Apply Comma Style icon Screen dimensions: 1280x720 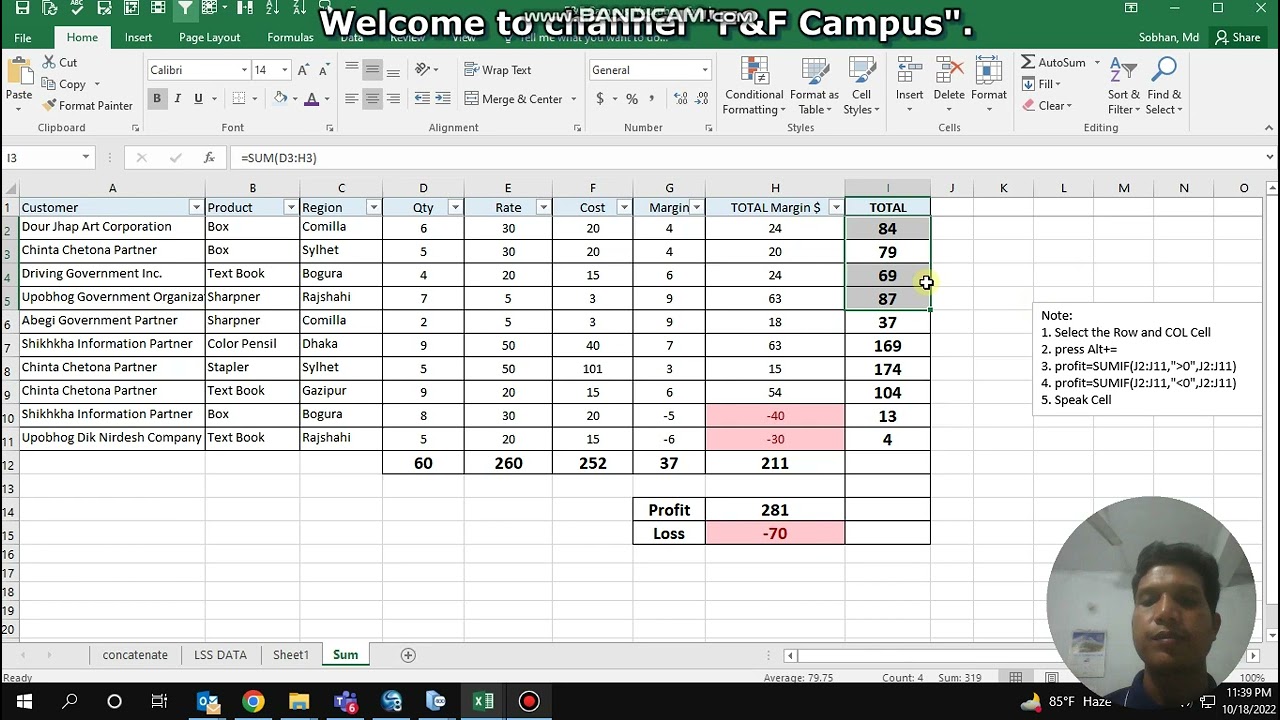[x=652, y=98]
